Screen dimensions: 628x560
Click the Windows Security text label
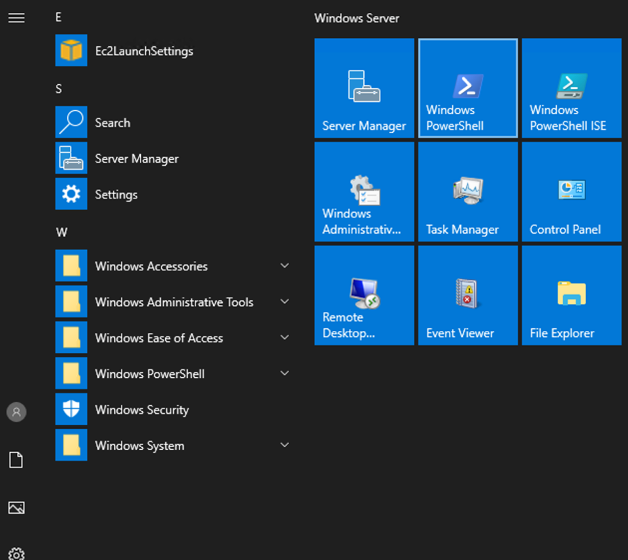142,410
